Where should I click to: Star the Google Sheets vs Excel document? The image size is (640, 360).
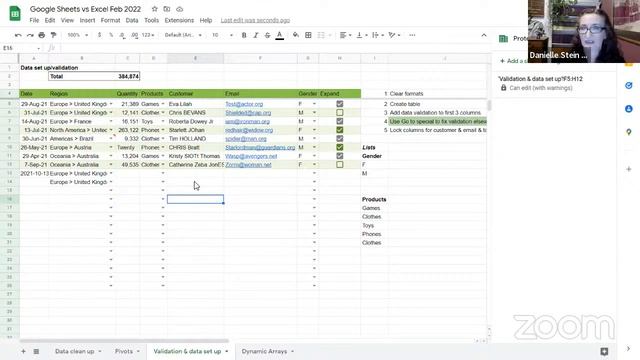click(x=154, y=9)
